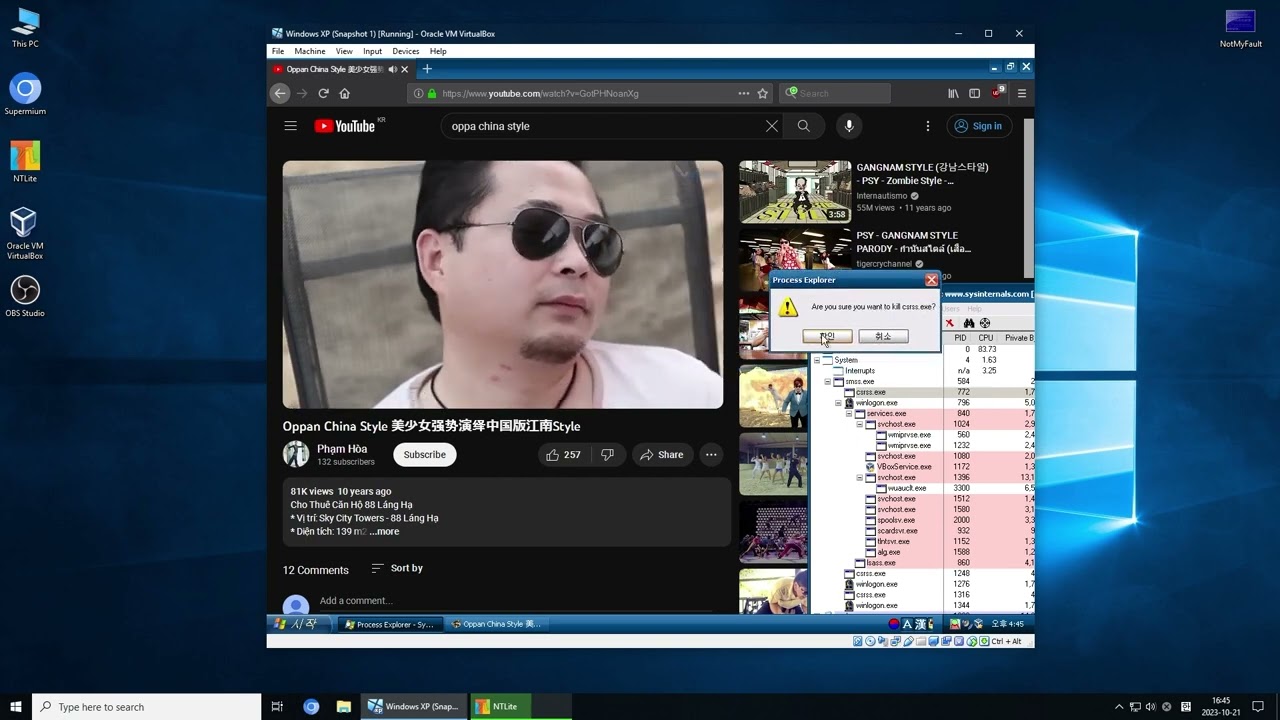Click the binoculars find handle icon
Image resolution: width=1280 pixels, height=720 pixels.
pyautogui.click(x=968, y=323)
